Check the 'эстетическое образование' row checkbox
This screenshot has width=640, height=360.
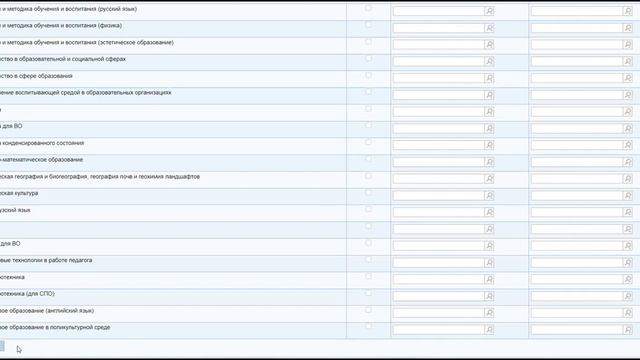[368, 42]
